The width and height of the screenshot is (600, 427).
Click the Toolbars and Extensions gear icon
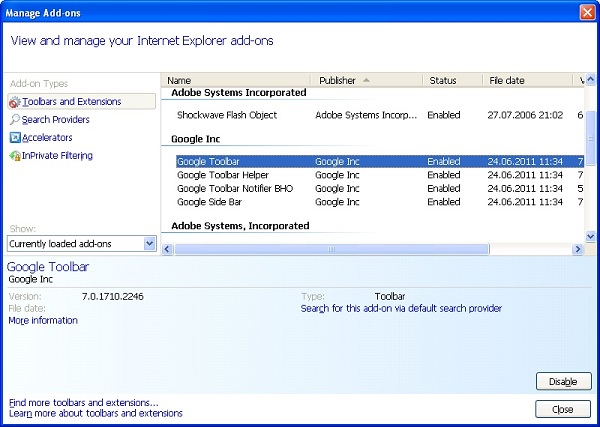pyautogui.click(x=15, y=102)
